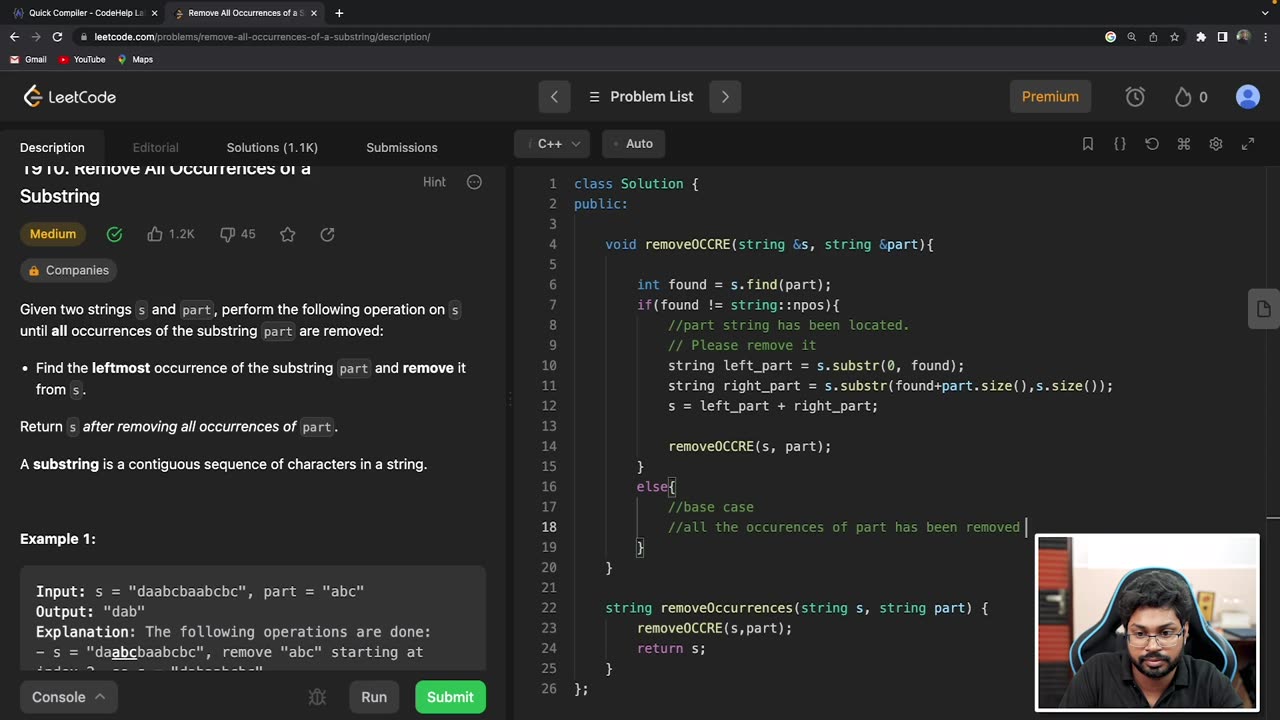Click the streak flame icon

[x=1183, y=97]
